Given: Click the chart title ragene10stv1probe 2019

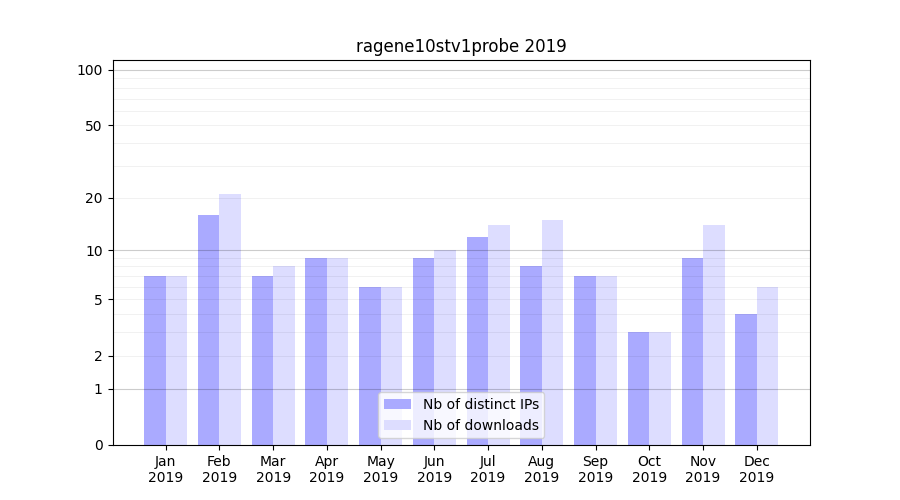Looking at the screenshot, I should tap(461, 46).
